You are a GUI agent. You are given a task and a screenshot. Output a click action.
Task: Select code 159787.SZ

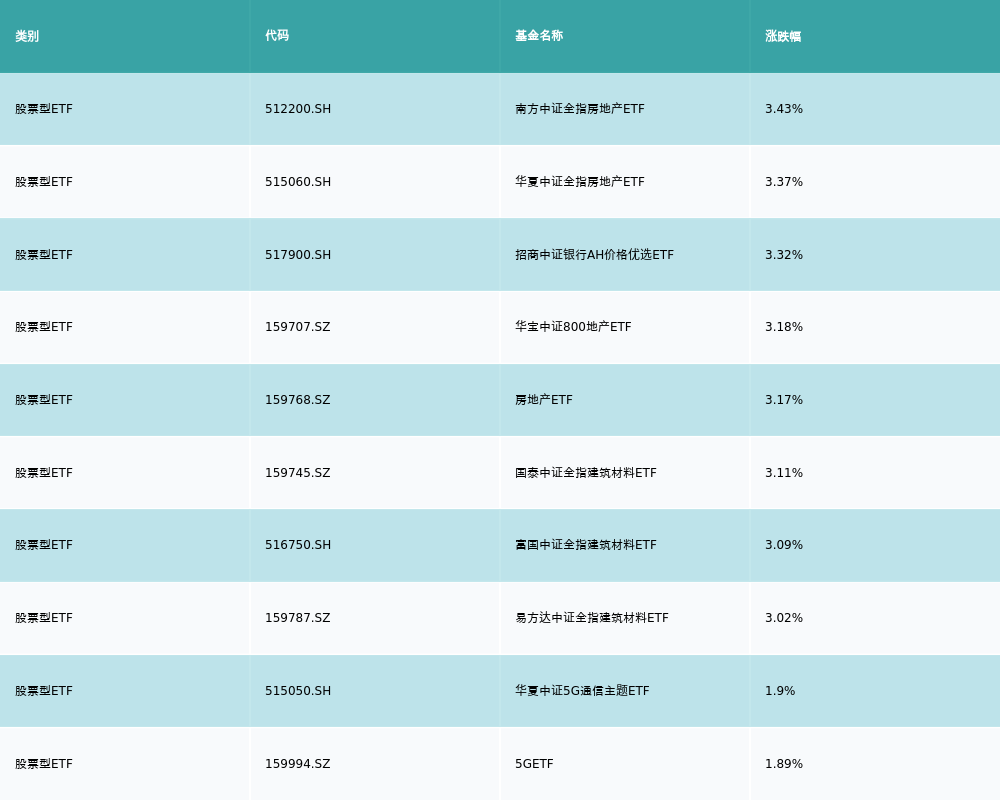(298, 618)
